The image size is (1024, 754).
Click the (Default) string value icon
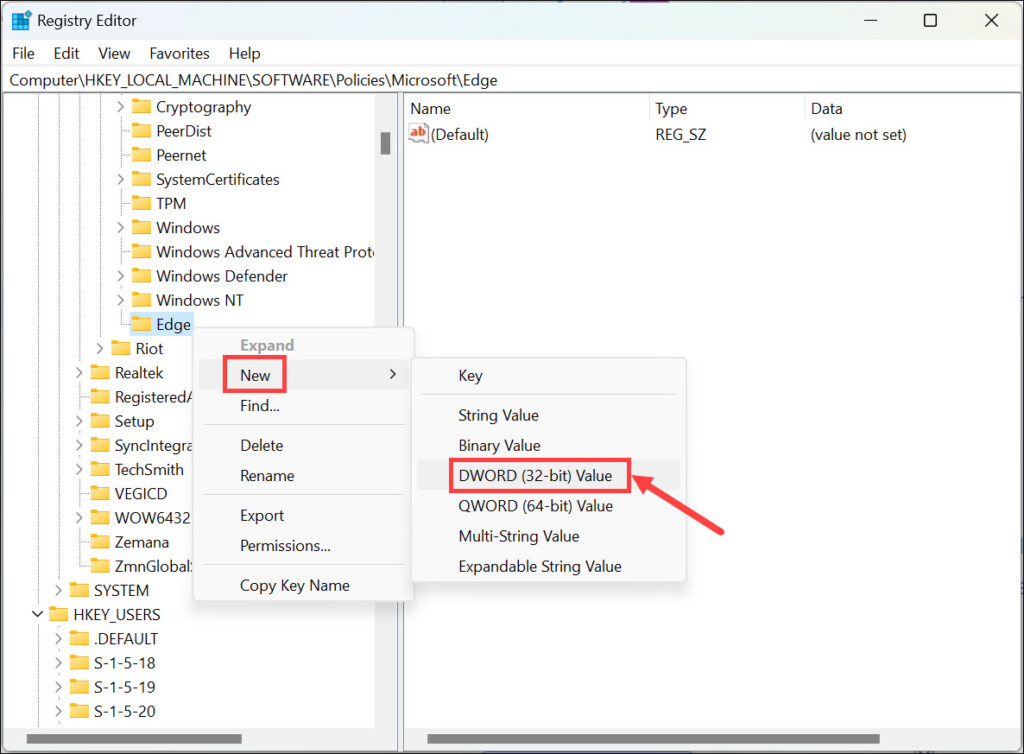point(418,133)
